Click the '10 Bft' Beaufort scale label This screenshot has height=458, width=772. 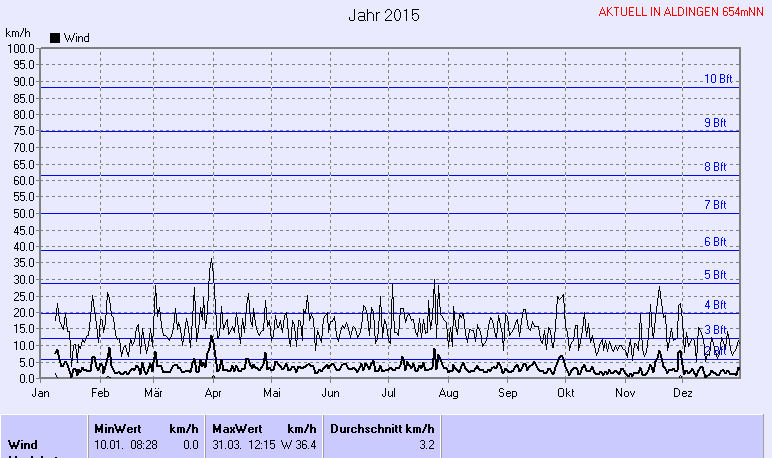coord(718,79)
